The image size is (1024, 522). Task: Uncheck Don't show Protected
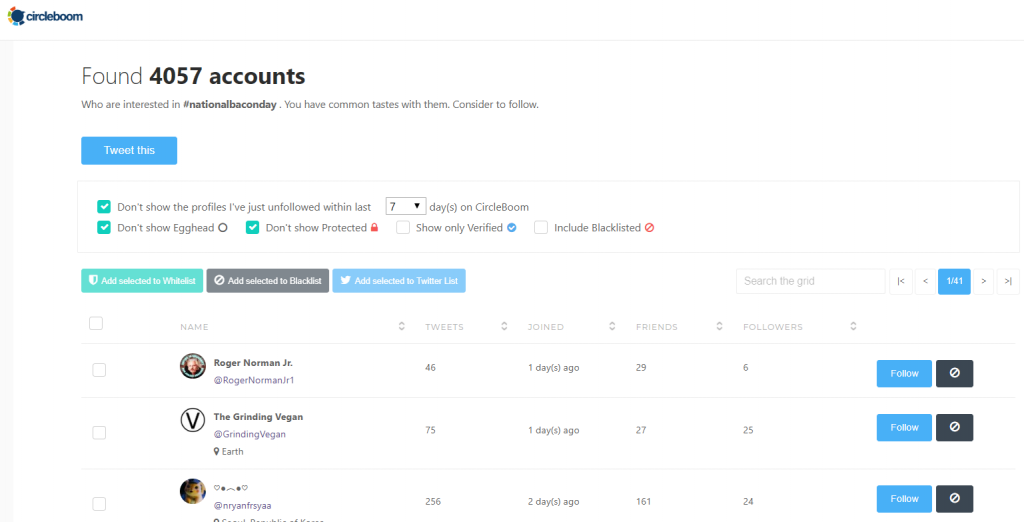click(253, 227)
